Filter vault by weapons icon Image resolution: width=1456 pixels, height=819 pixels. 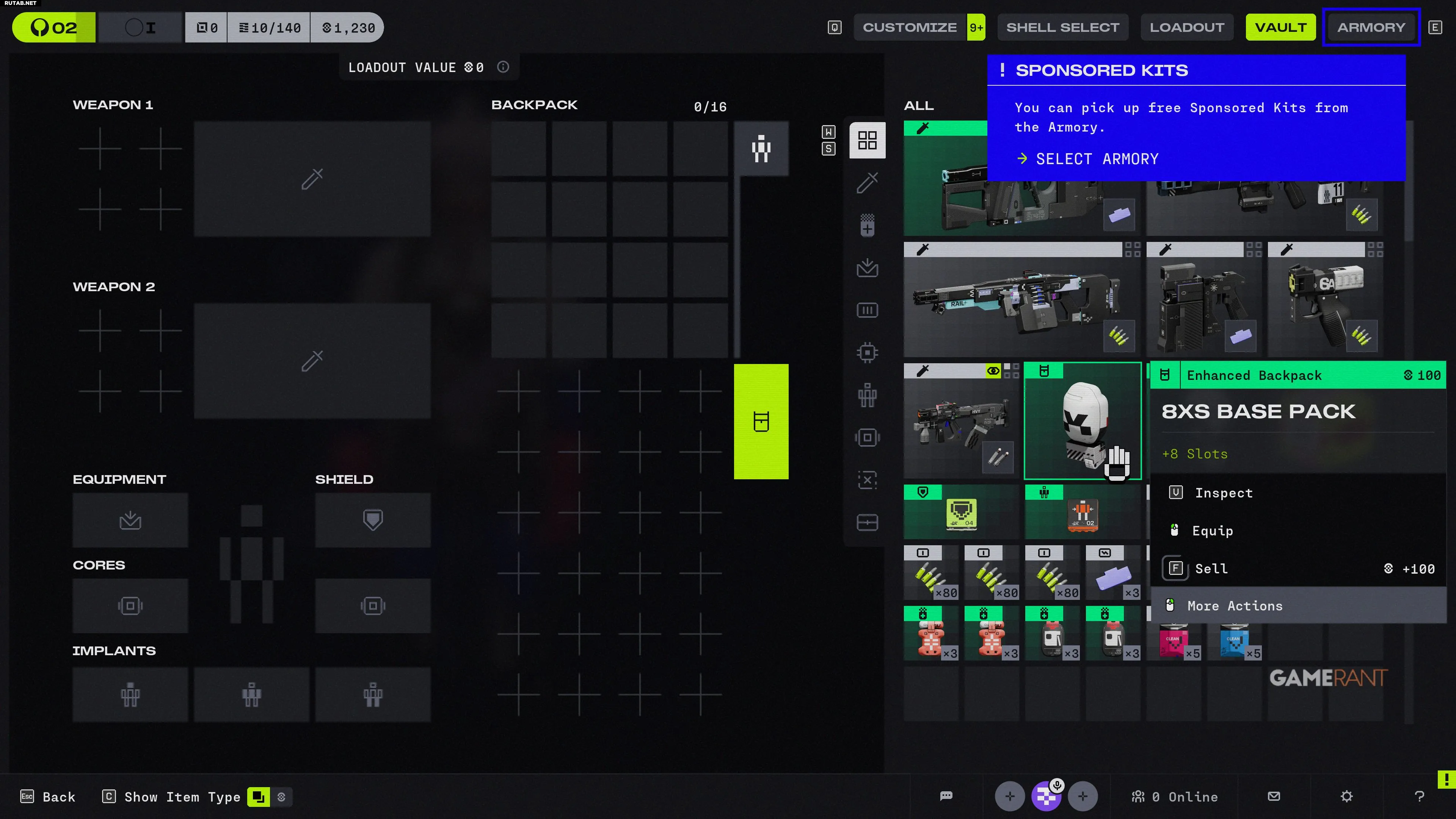click(867, 182)
